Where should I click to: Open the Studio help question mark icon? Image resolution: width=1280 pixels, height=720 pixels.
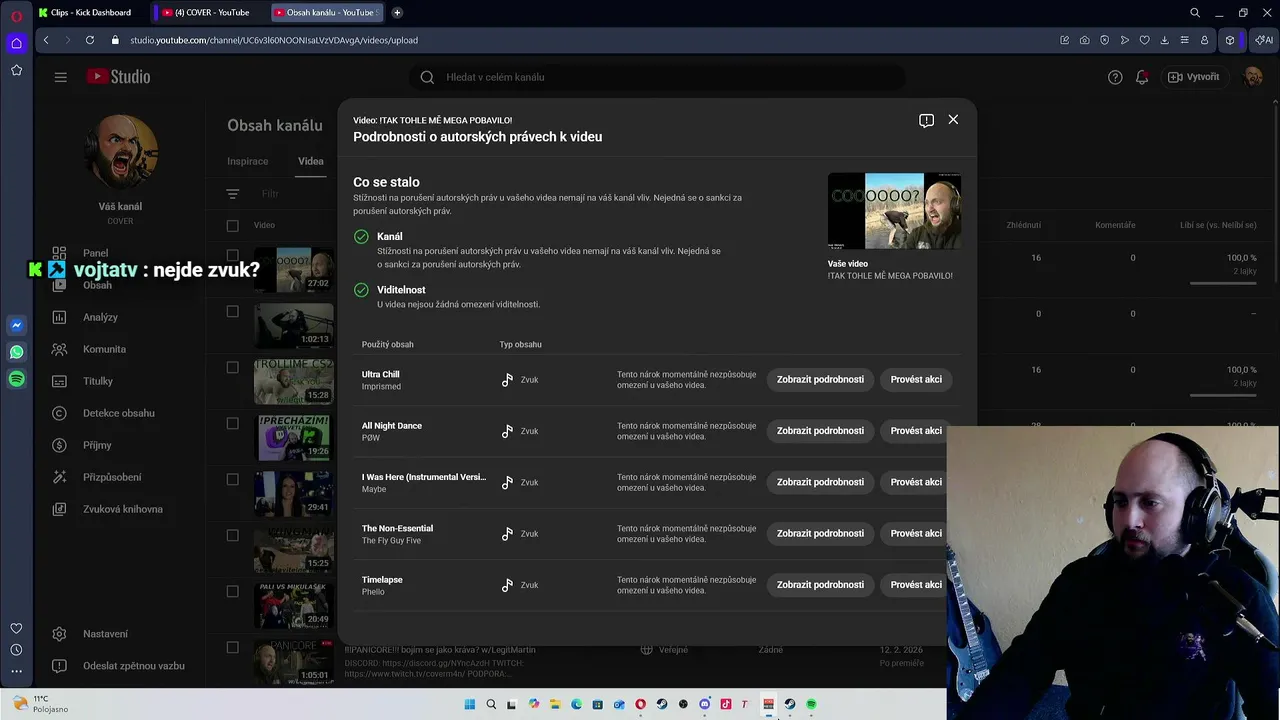click(x=1115, y=77)
